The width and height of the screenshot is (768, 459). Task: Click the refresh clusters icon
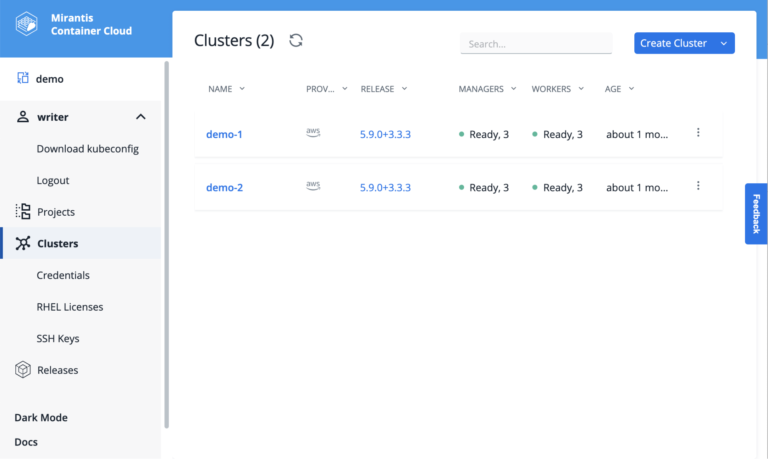[x=295, y=41]
